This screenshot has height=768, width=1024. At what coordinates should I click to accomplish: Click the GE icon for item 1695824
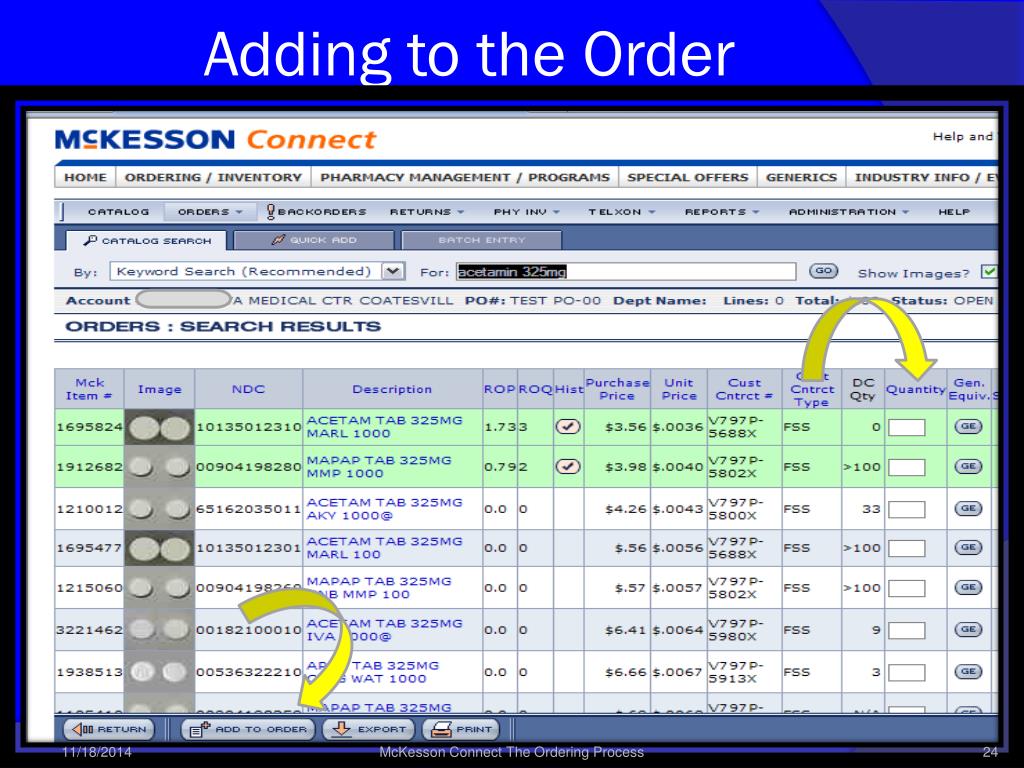click(x=968, y=426)
